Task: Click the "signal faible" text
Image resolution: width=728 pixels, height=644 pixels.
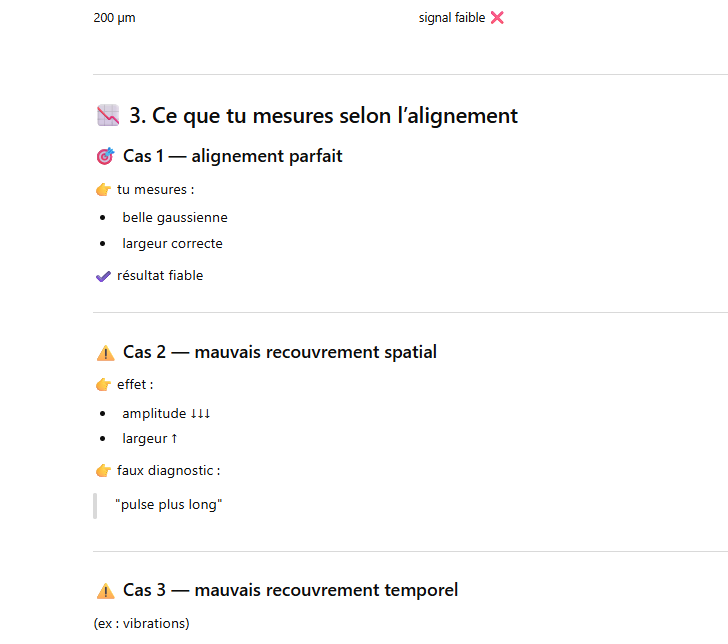Action: click(x=452, y=18)
